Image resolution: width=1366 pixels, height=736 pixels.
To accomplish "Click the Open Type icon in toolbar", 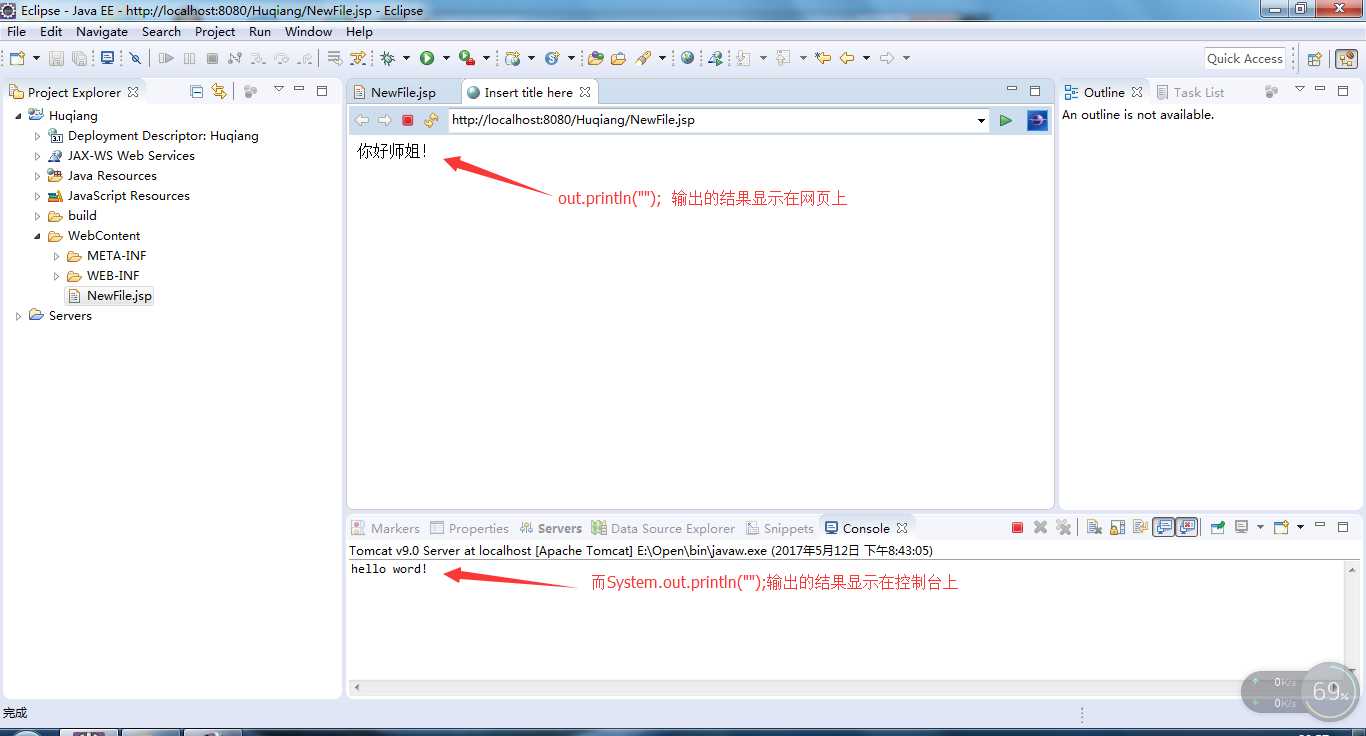I will coord(595,58).
